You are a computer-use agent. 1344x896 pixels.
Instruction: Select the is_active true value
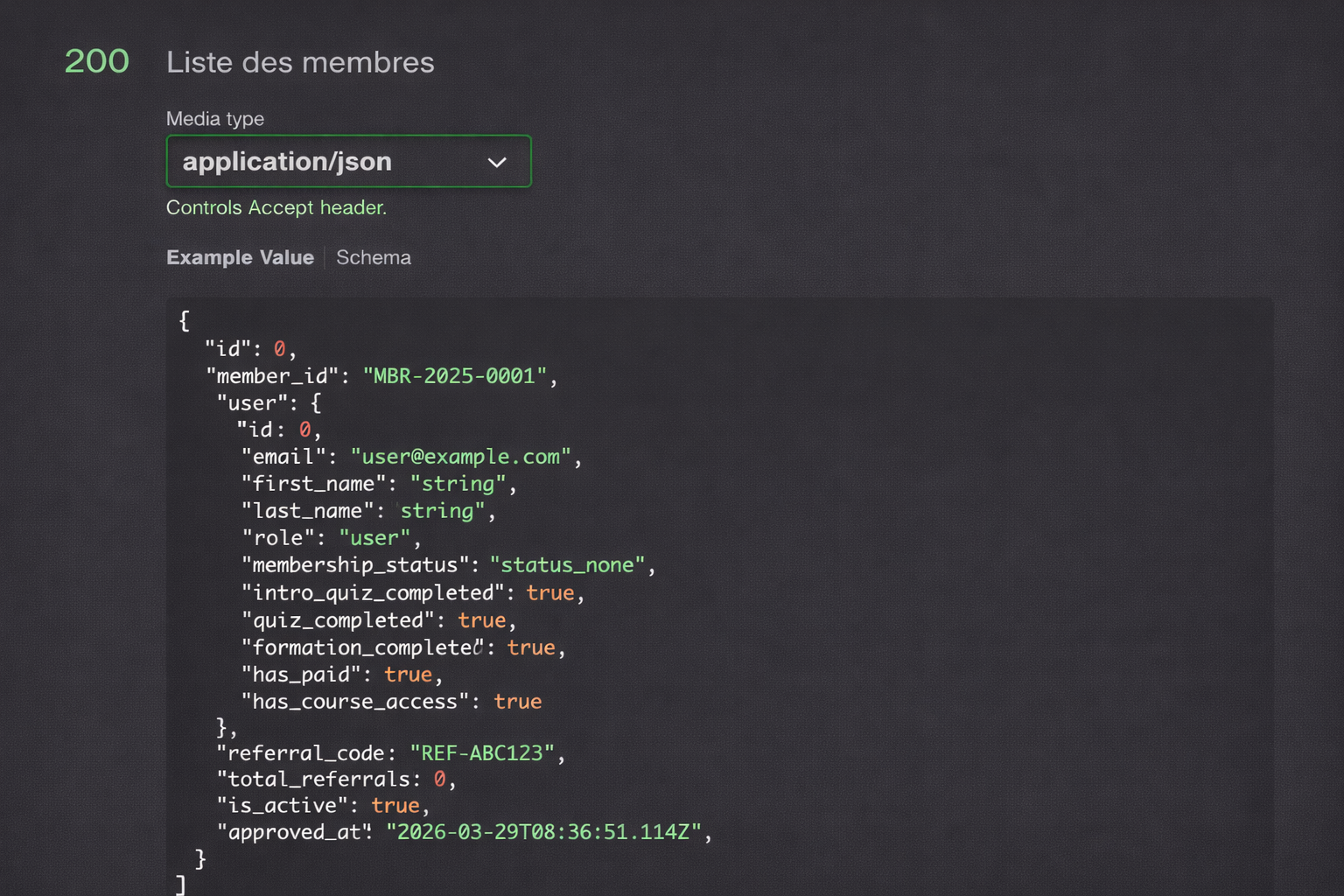(x=395, y=805)
